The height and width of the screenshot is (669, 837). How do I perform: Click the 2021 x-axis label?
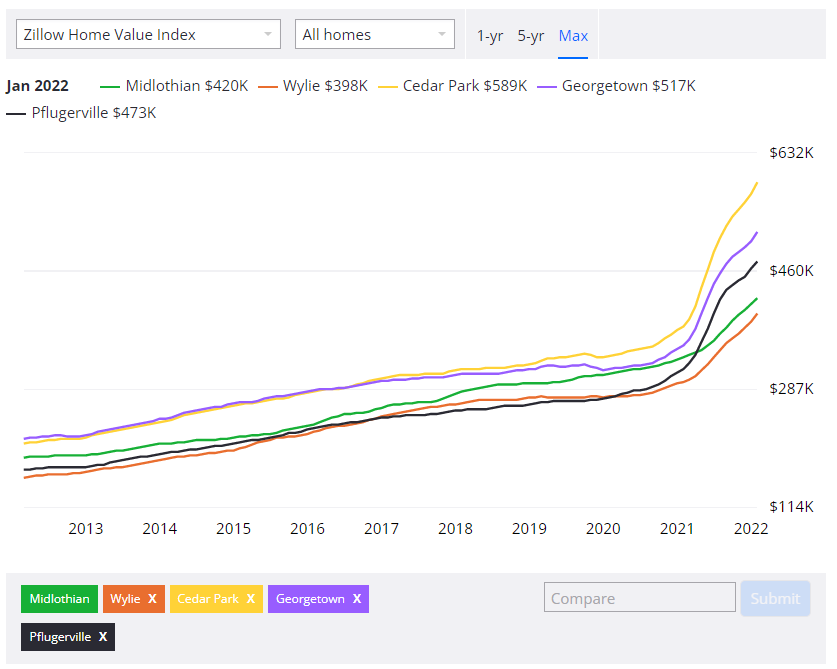click(677, 529)
